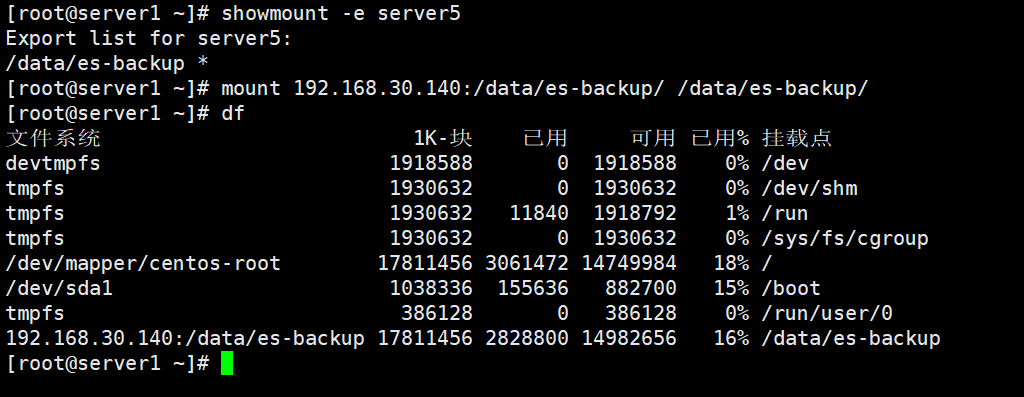
Task: Click the tmpfs name in the /dev/shm row
Action: point(35,189)
